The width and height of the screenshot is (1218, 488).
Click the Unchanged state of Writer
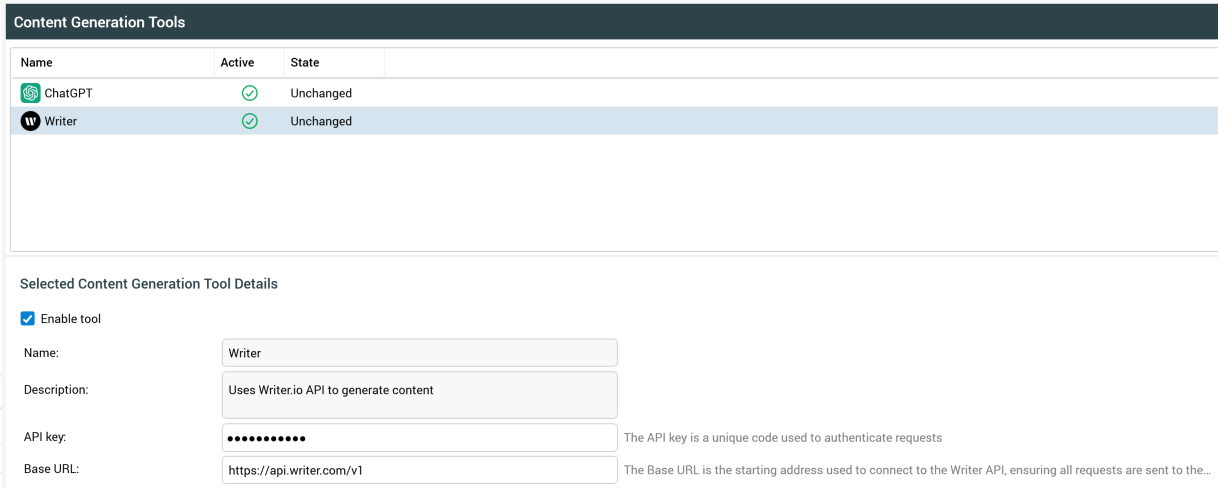321,121
